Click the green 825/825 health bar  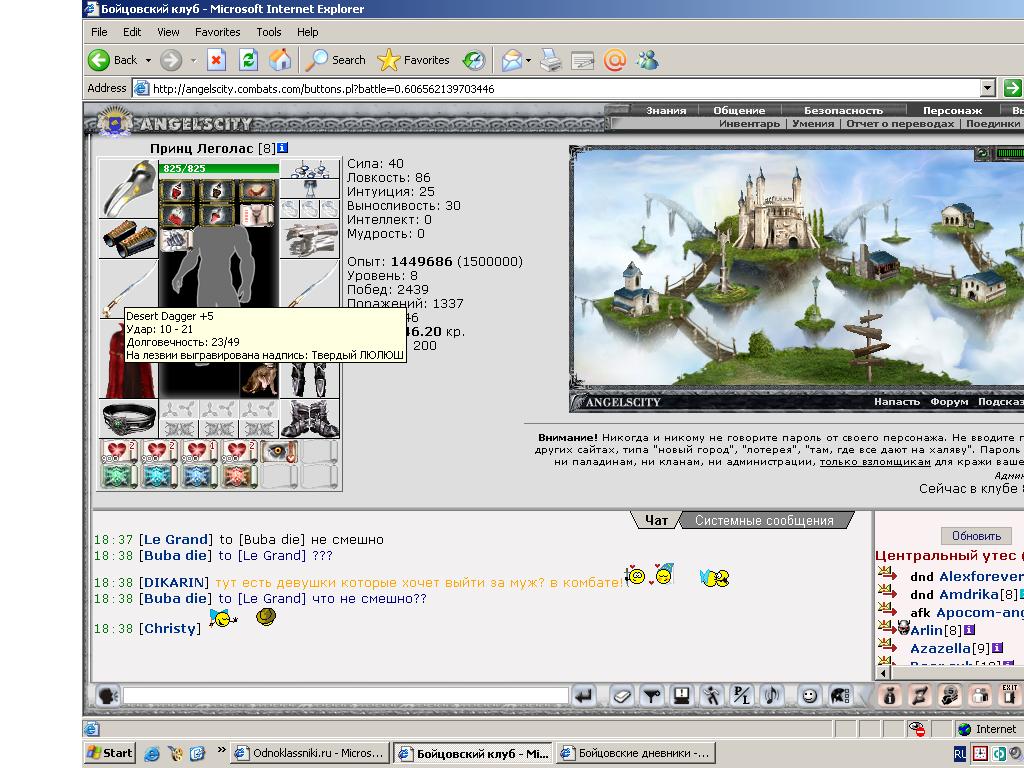tap(219, 168)
